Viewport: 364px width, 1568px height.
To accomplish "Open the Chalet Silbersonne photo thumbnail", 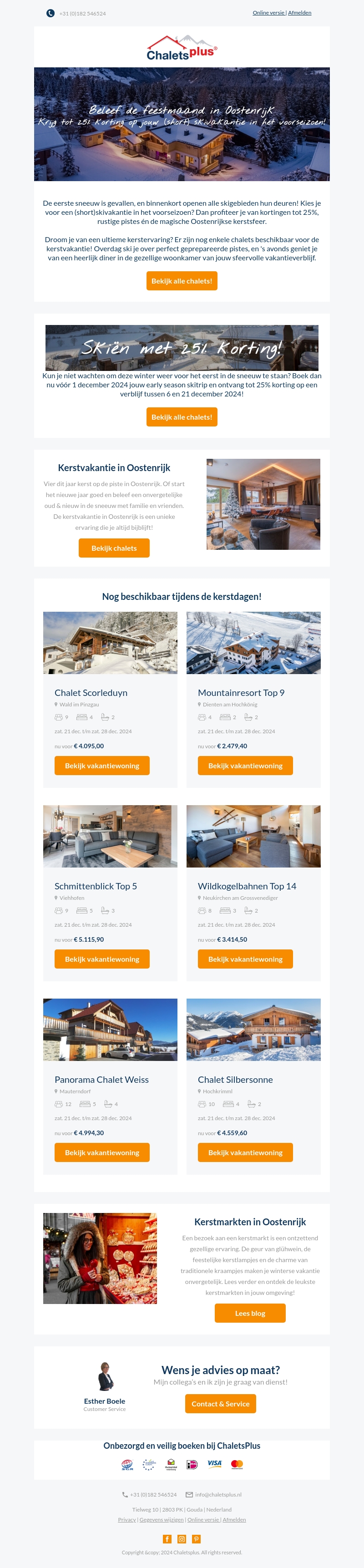I will coord(253,1029).
